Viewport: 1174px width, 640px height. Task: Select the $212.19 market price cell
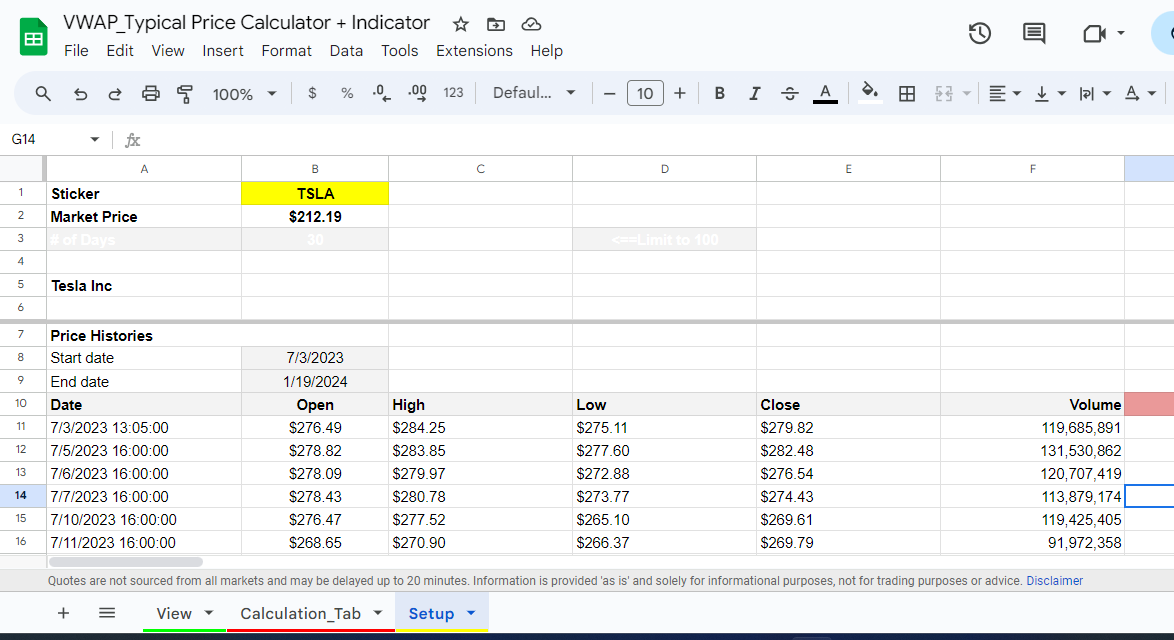[x=315, y=216]
